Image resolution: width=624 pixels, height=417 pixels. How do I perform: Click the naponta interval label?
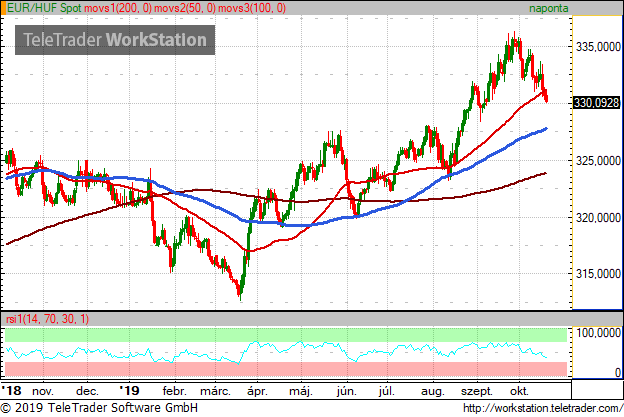click(548, 8)
